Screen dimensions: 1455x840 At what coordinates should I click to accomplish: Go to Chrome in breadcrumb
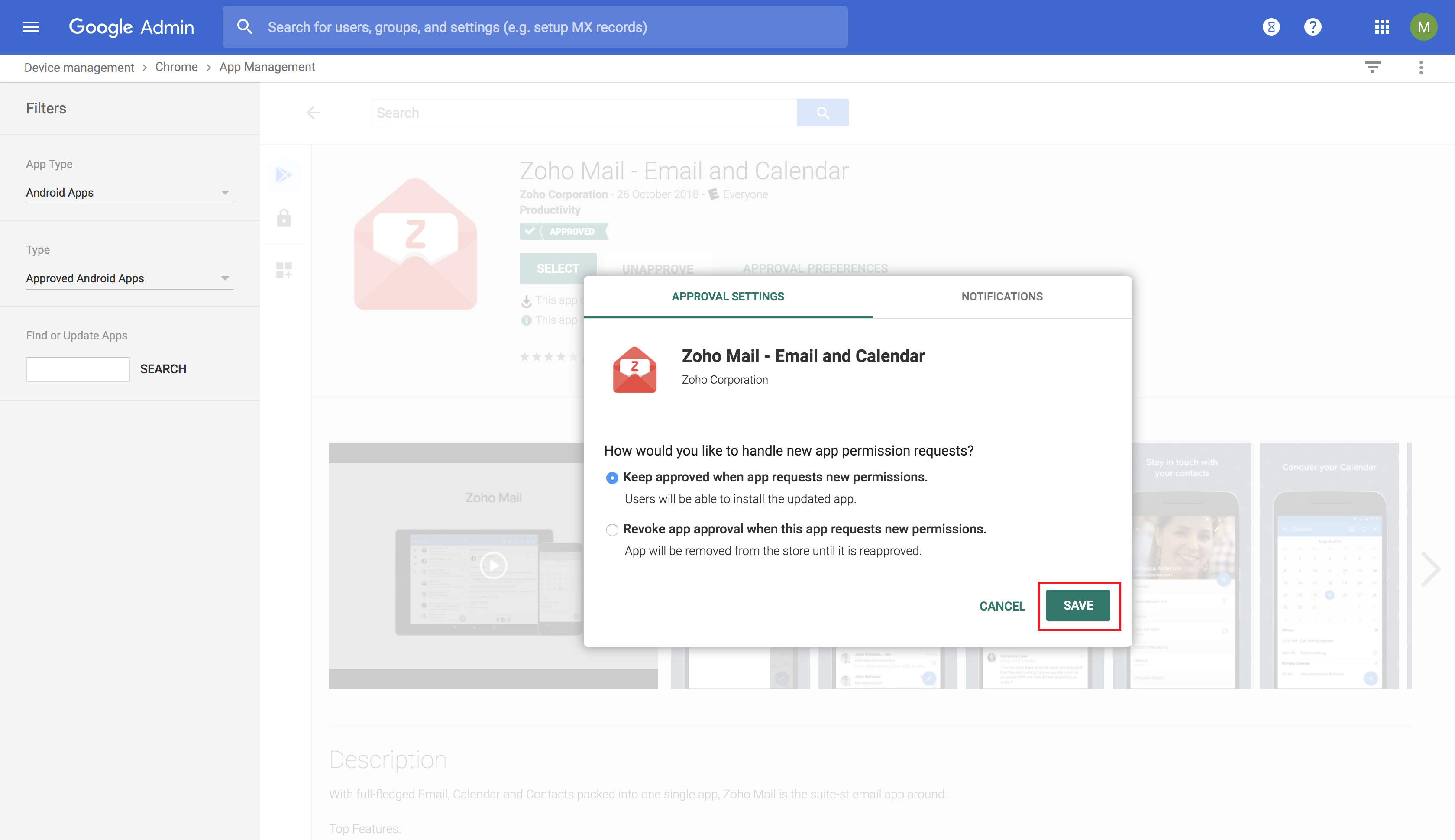(x=176, y=67)
